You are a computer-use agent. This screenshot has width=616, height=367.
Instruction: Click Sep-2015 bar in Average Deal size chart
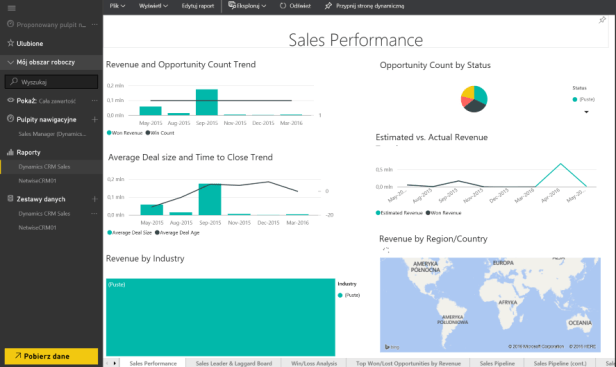click(210, 199)
